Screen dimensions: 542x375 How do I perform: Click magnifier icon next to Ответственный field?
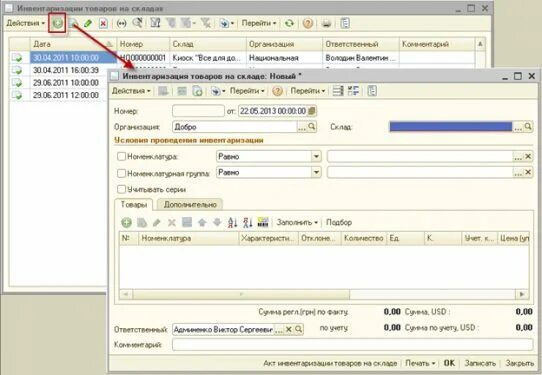[299, 329]
